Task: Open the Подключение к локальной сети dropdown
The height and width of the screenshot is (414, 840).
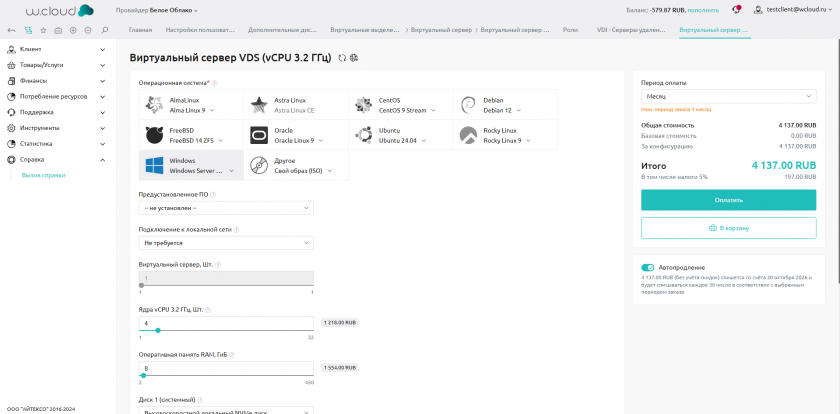Action: point(226,243)
